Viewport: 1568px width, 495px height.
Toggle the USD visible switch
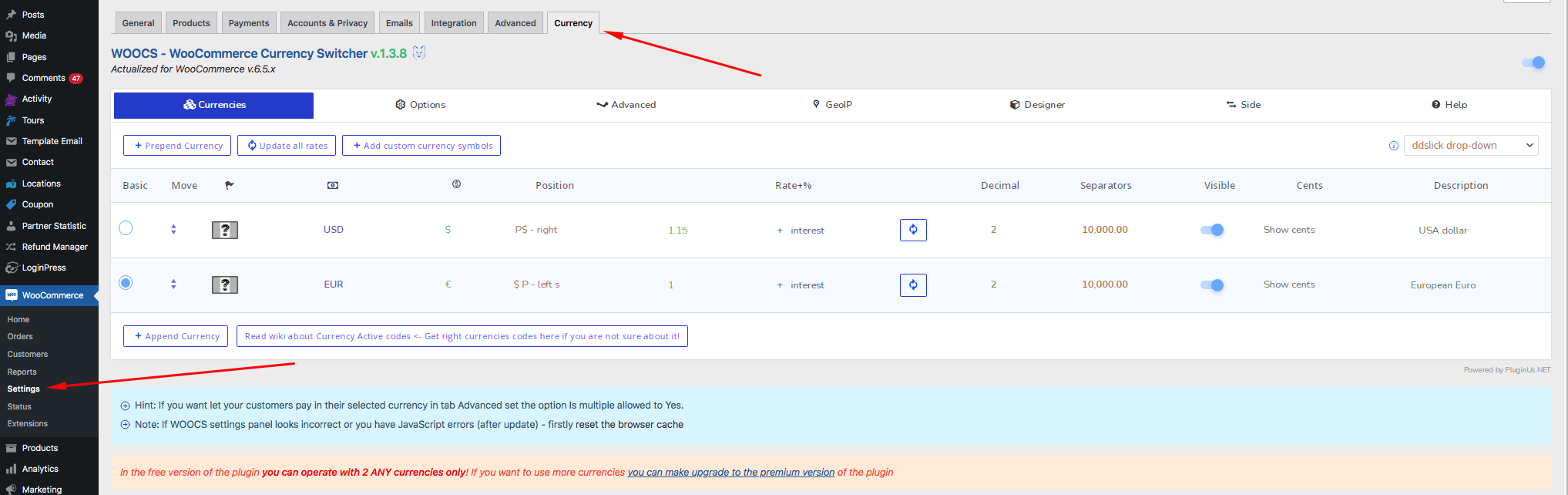(1212, 230)
